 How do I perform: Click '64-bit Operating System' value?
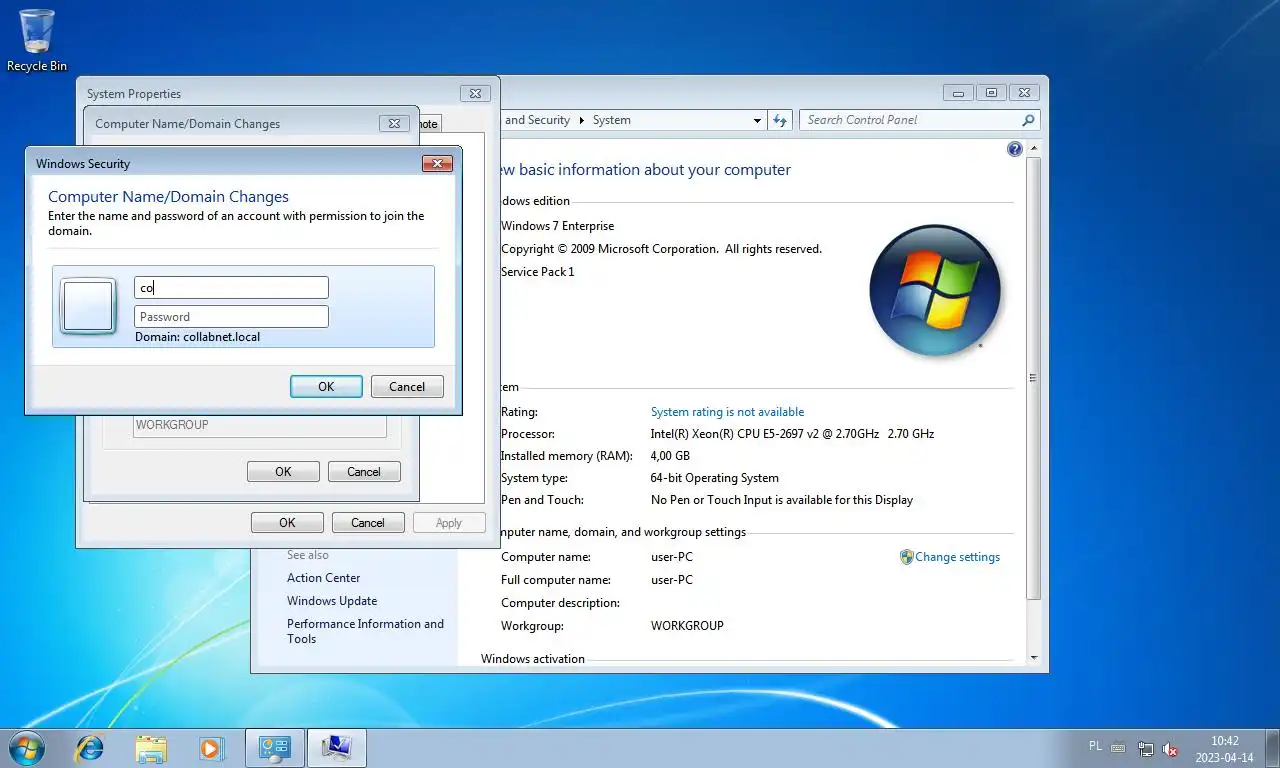[x=714, y=478]
